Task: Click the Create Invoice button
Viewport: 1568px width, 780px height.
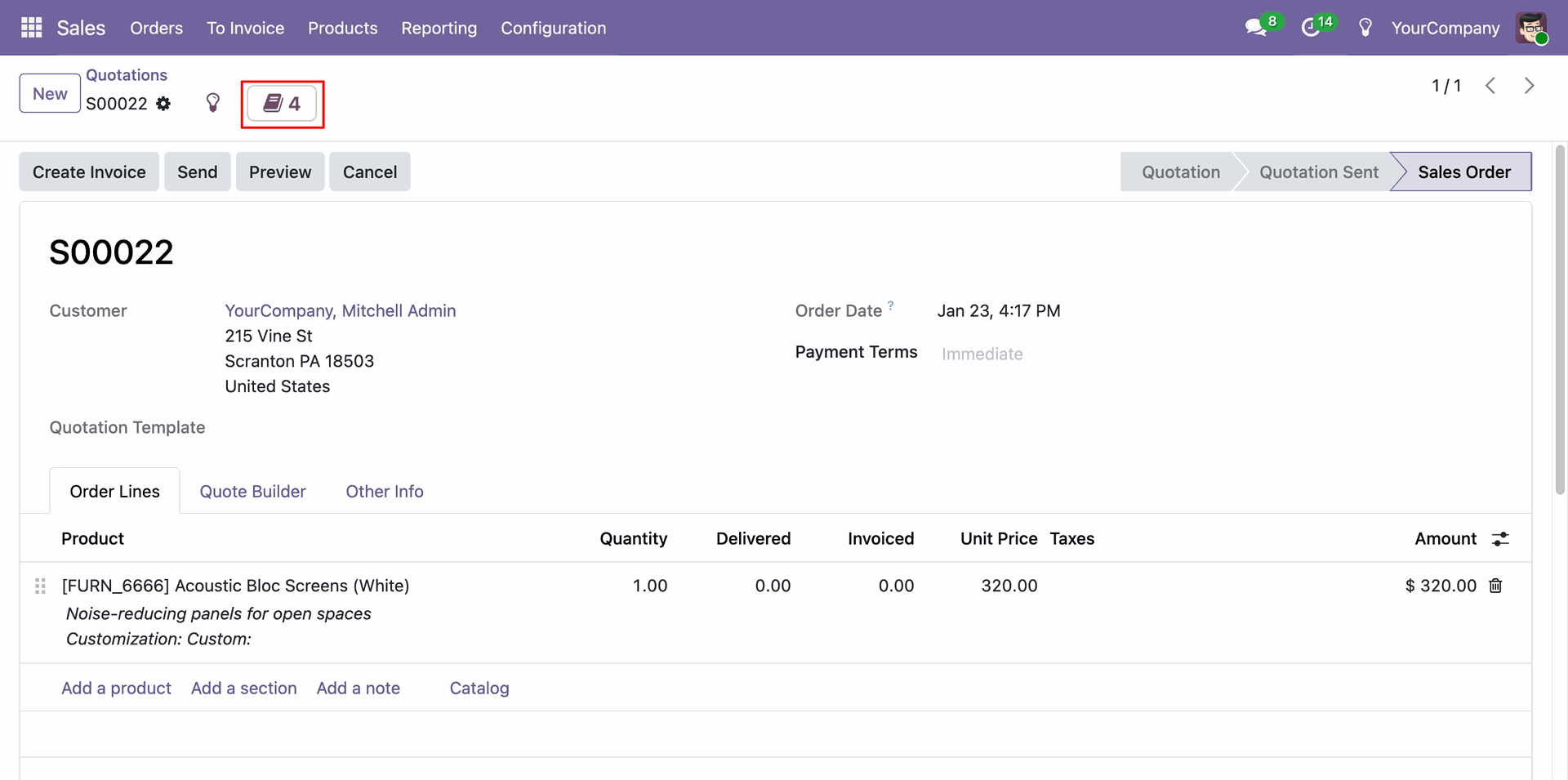Action: click(x=89, y=172)
